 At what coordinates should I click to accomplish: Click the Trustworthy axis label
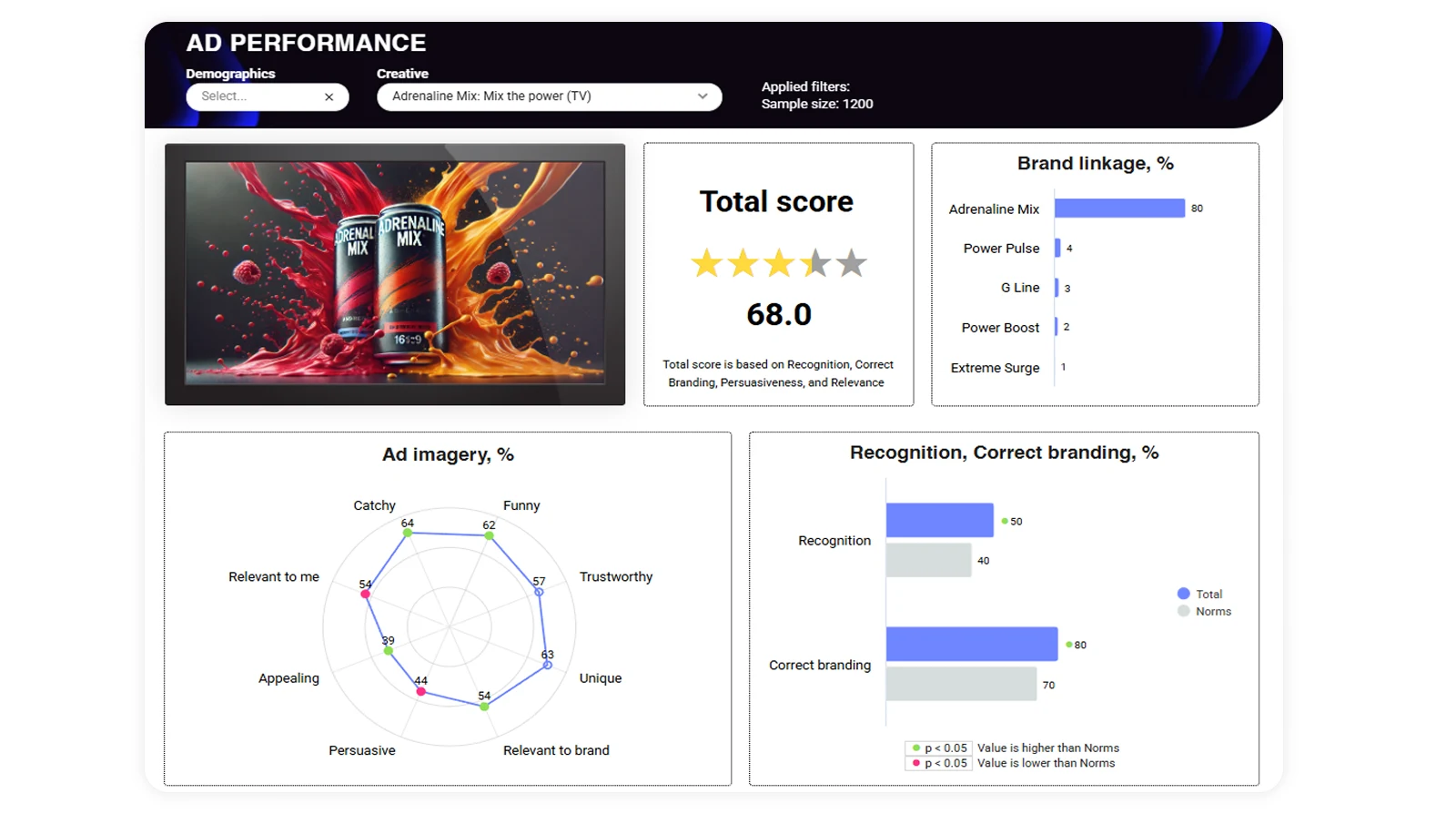[x=616, y=577]
